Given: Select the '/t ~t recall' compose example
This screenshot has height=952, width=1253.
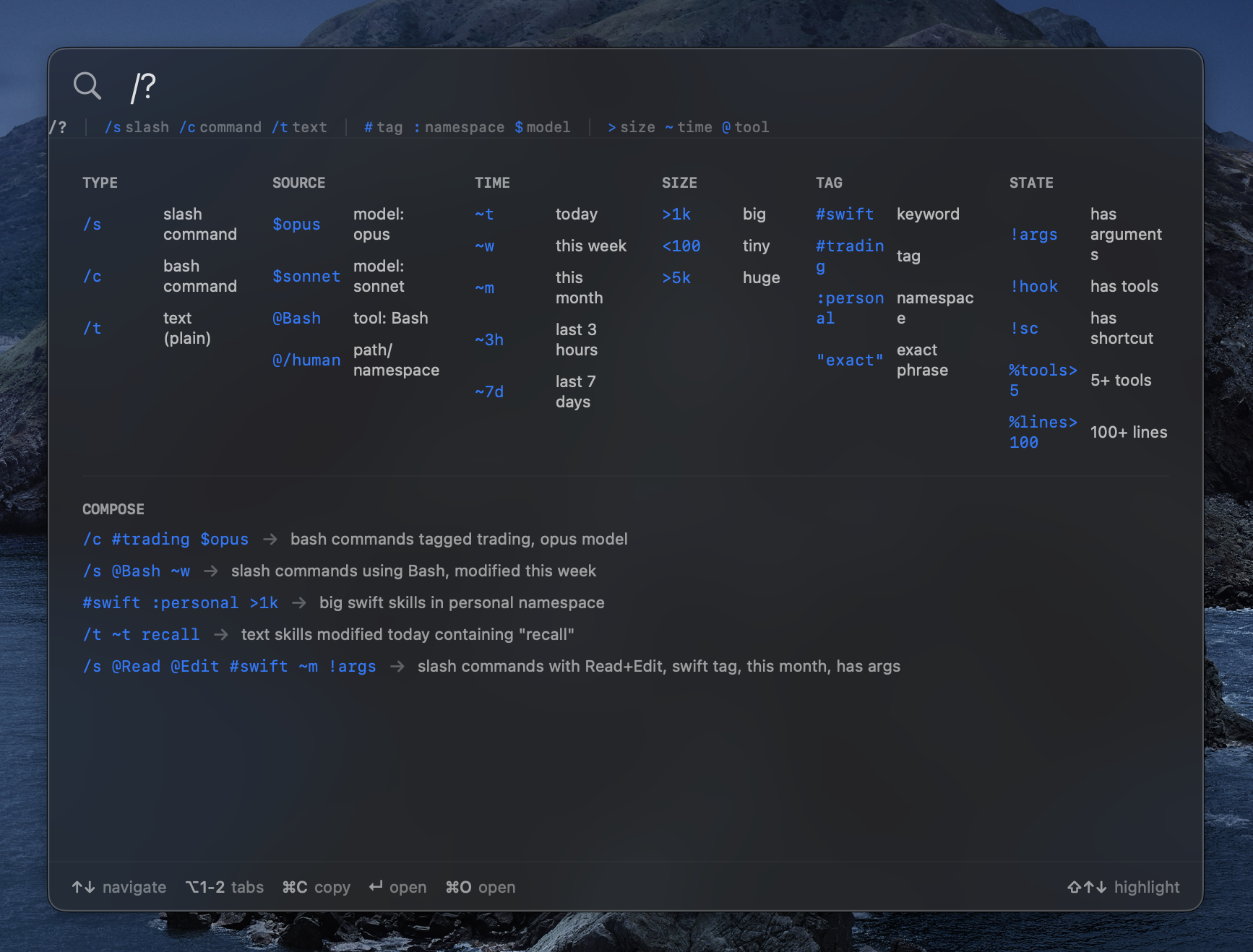Looking at the screenshot, I should (x=141, y=635).
